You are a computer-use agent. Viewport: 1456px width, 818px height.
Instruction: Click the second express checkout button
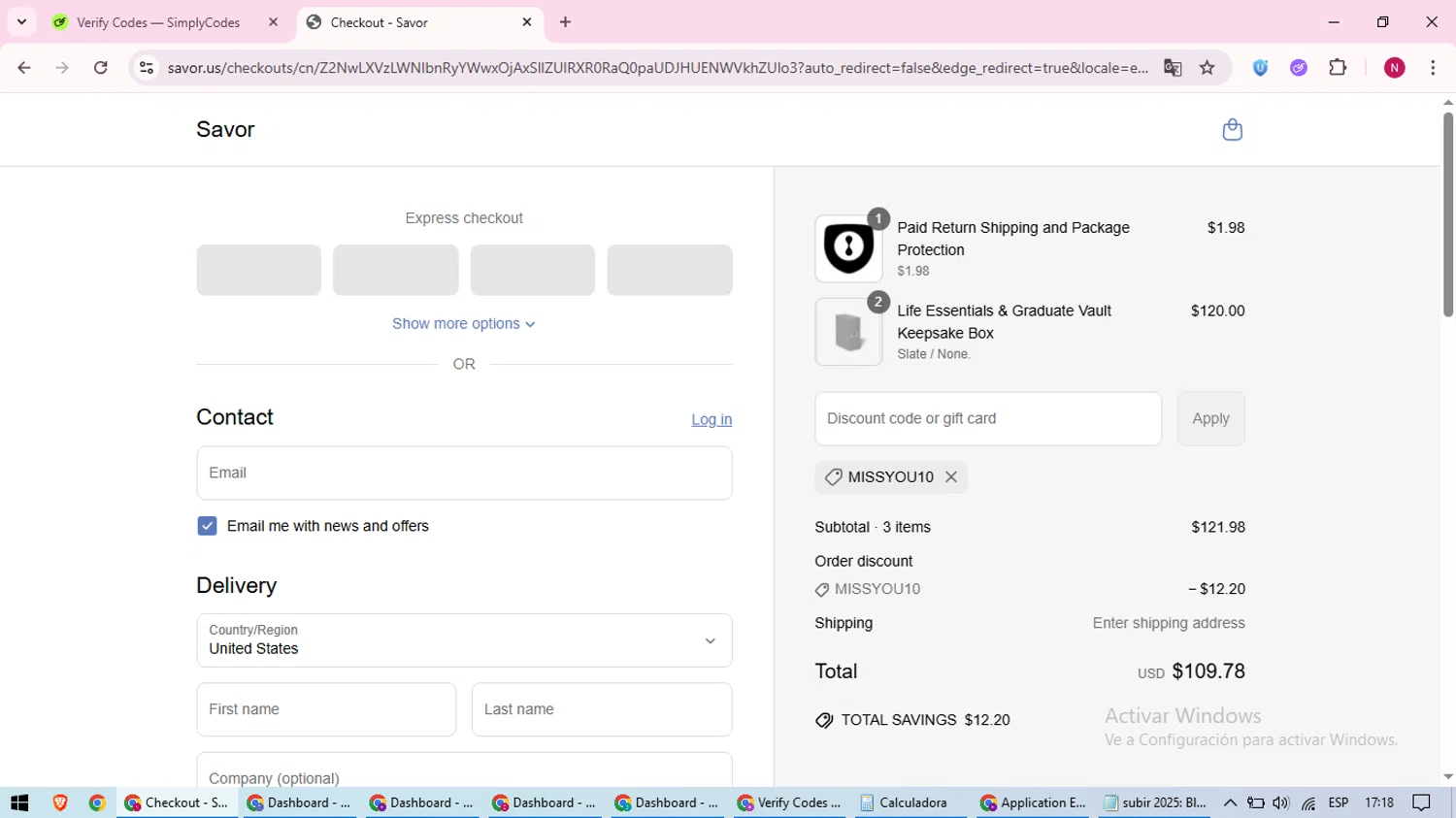tap(396, 270)
